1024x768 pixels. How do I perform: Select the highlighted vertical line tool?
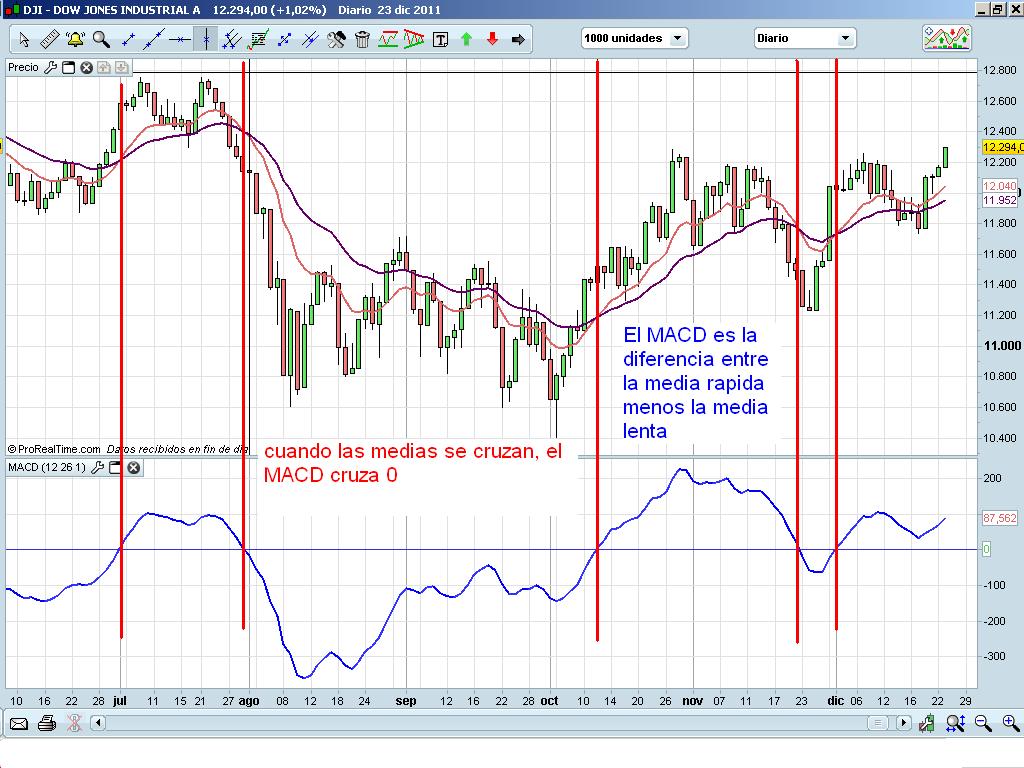[206, 39]
